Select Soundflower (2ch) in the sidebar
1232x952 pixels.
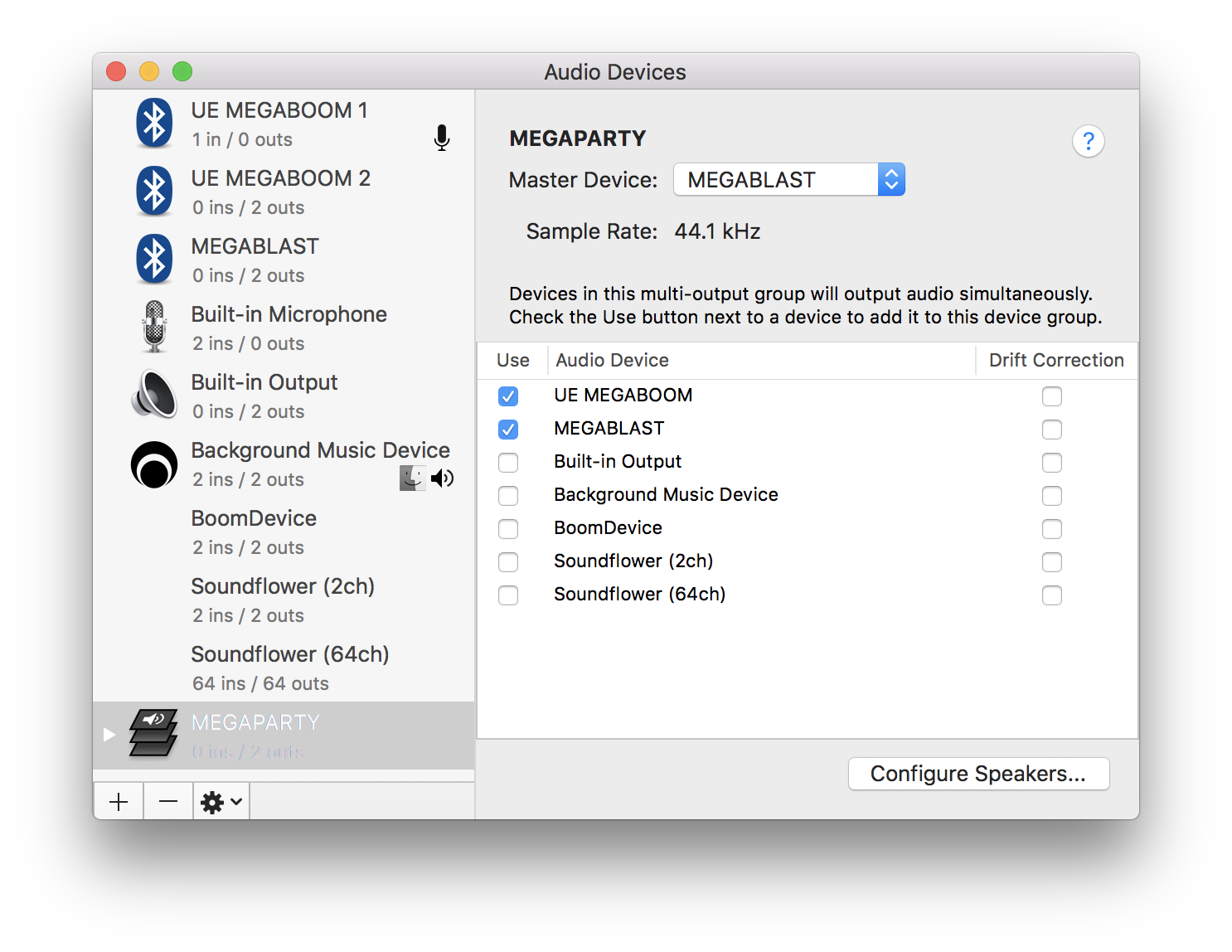point(284,600)
